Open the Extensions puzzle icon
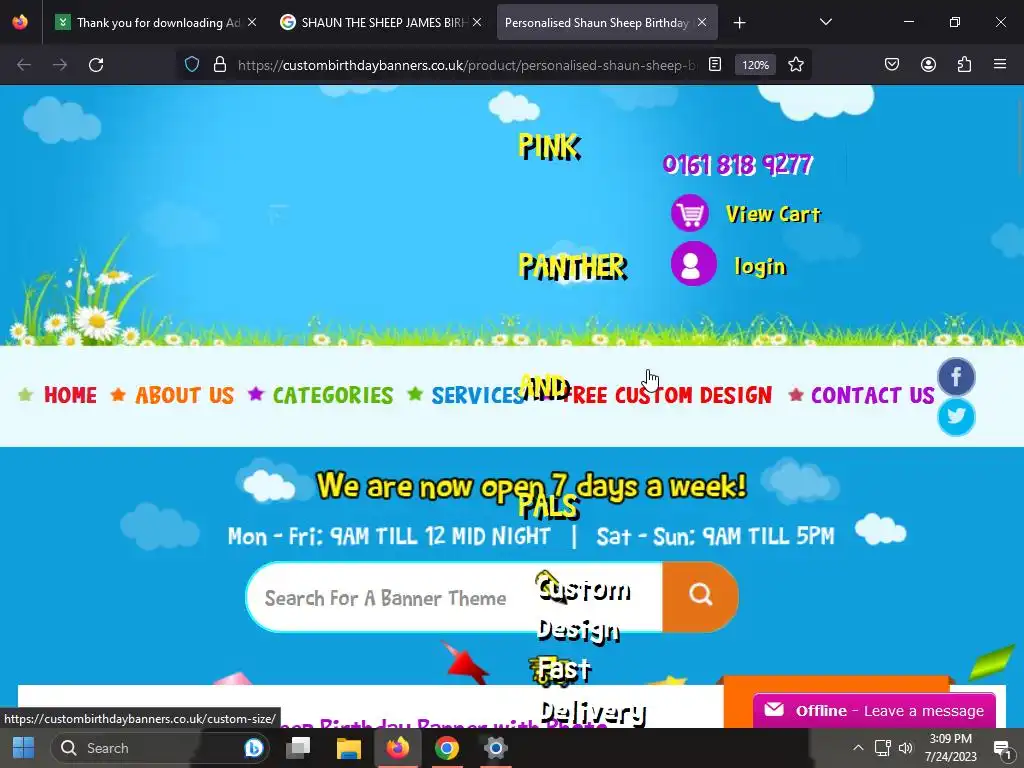This screenshot has width=1024, height=768. point(964,65)
